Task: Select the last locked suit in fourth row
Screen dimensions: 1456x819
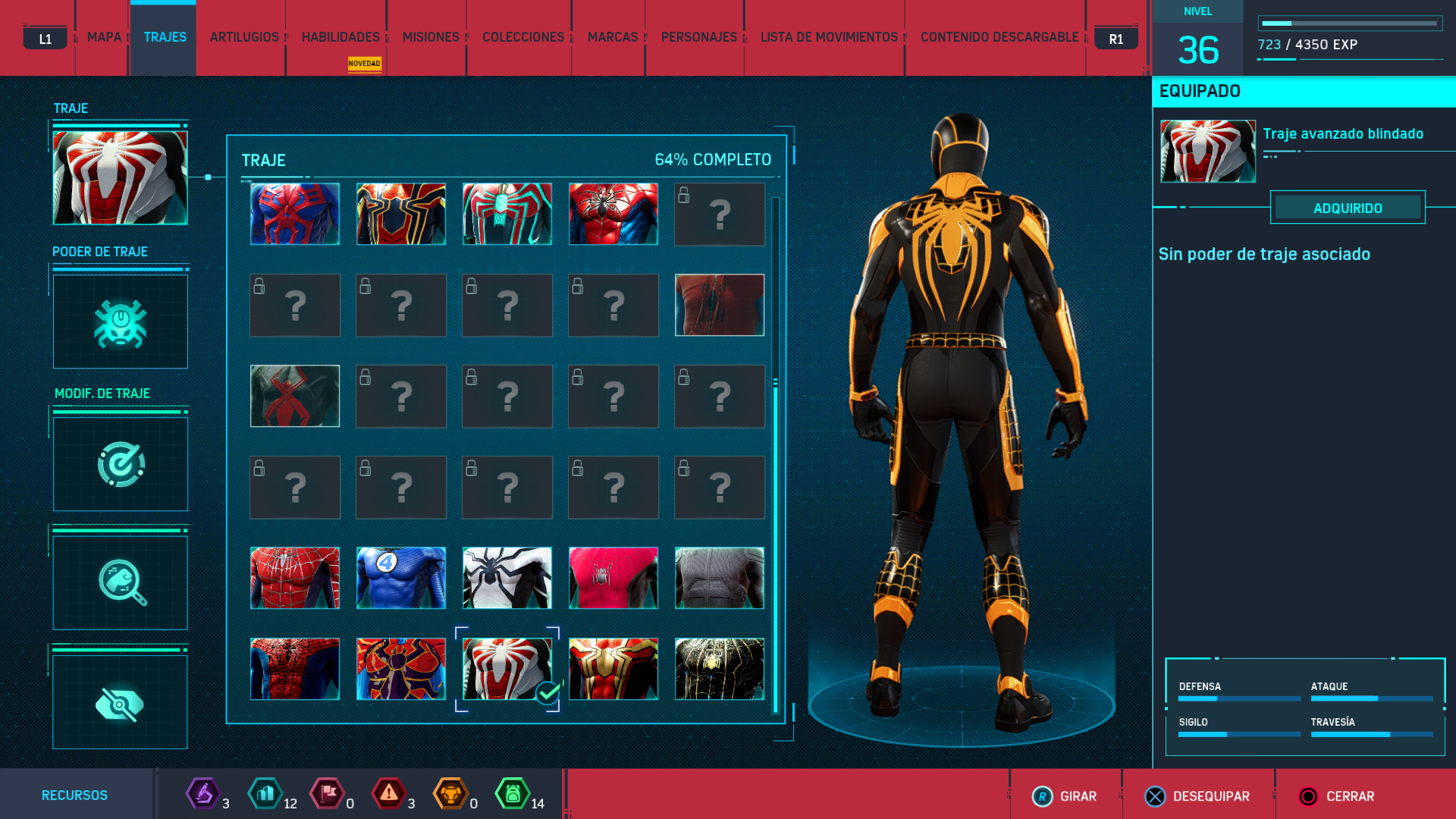Action: tap(720, 487)
